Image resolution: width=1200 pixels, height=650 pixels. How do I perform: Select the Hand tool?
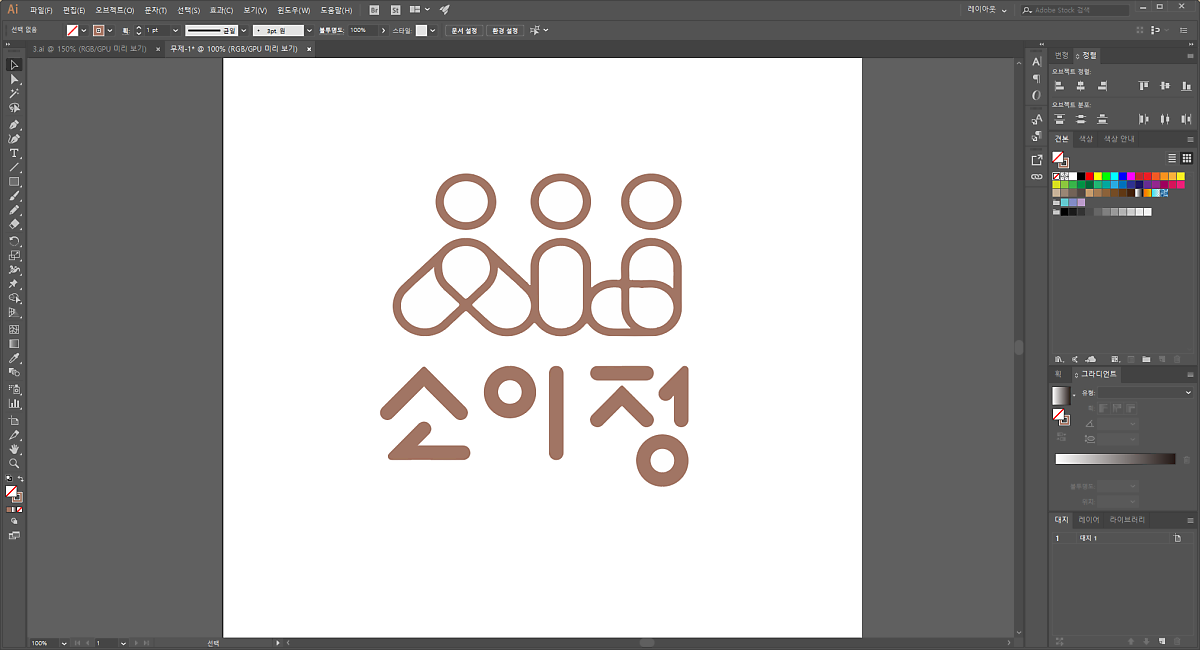14,449
